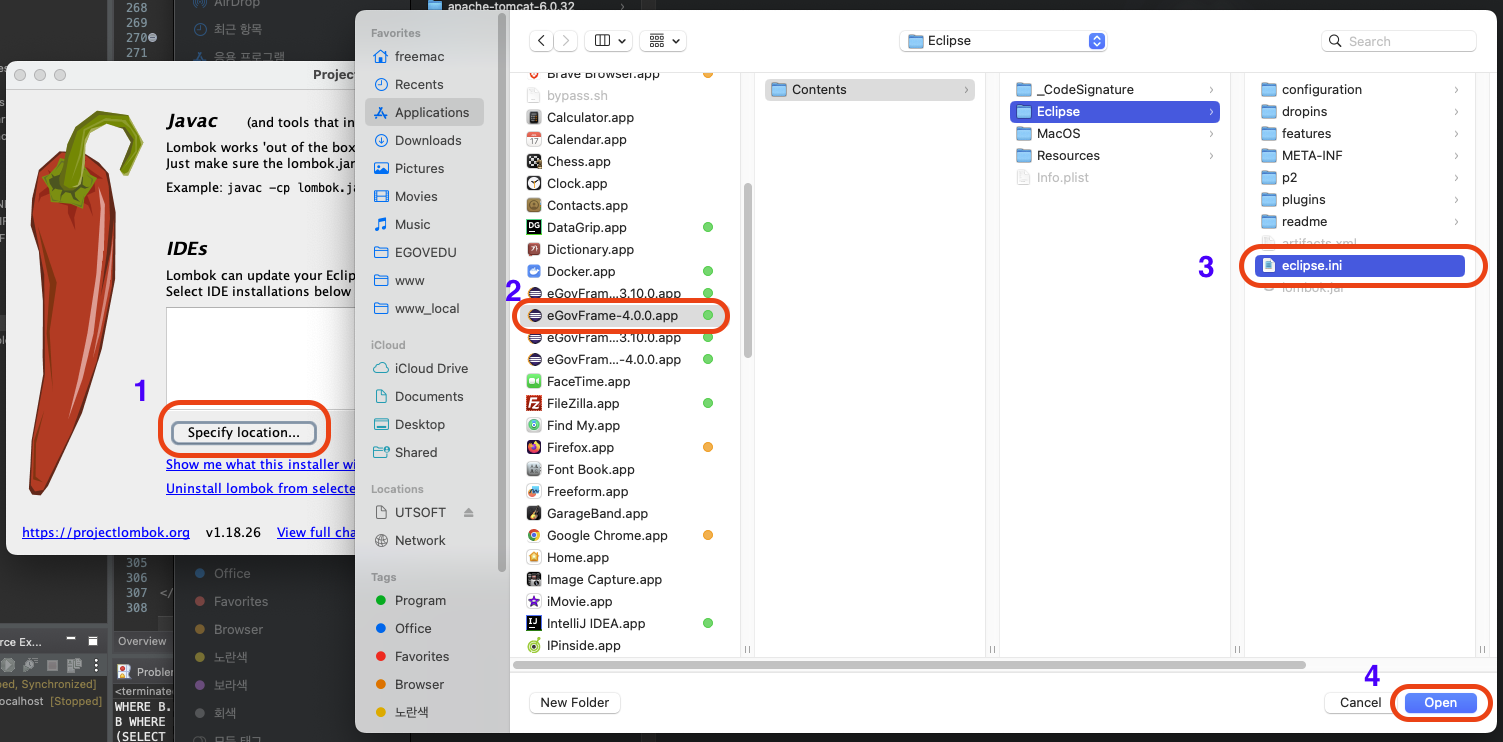This screenshot has height=742, width=1503.
Task: Click the Search field
Action: [1399, 41]
